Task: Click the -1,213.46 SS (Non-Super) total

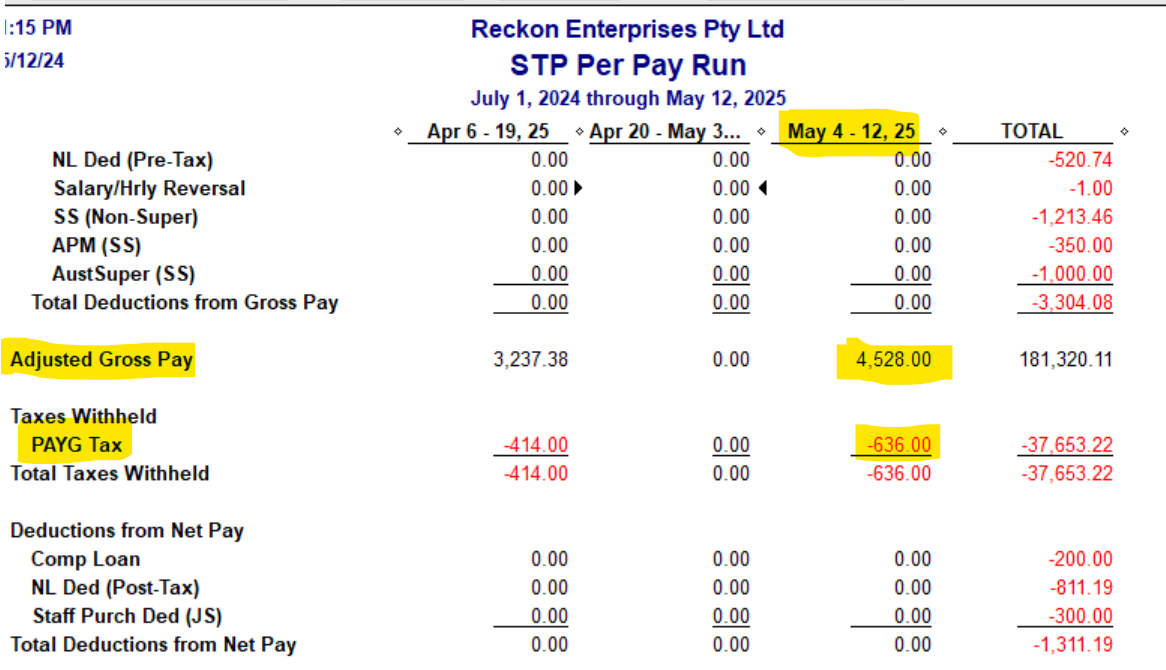Action: point(1072,217)
